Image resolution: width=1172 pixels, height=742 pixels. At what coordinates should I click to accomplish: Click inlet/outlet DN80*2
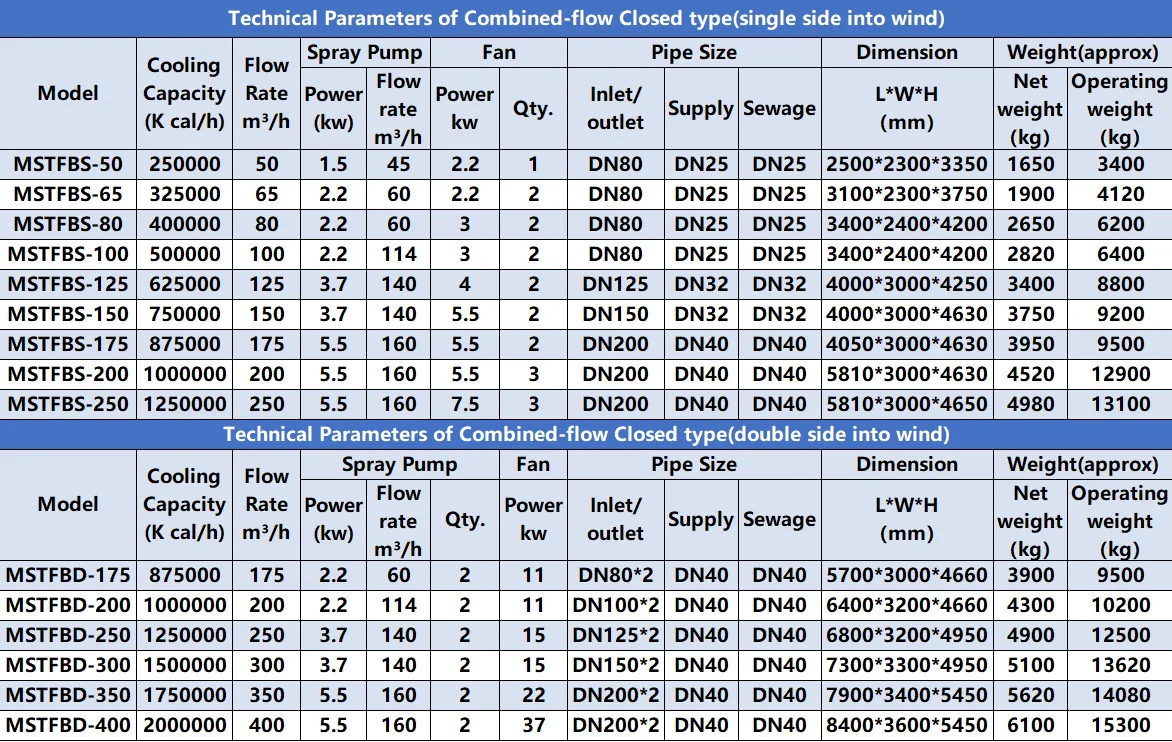click(x=615, y=575)
